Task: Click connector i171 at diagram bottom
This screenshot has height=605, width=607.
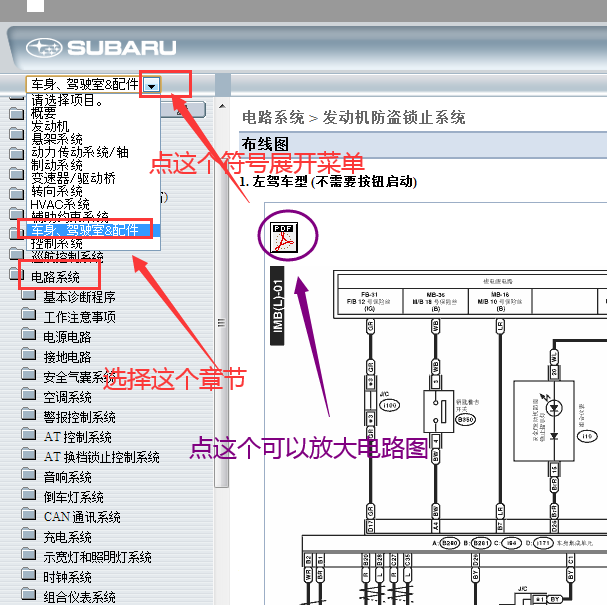Action: coord(544,543)
